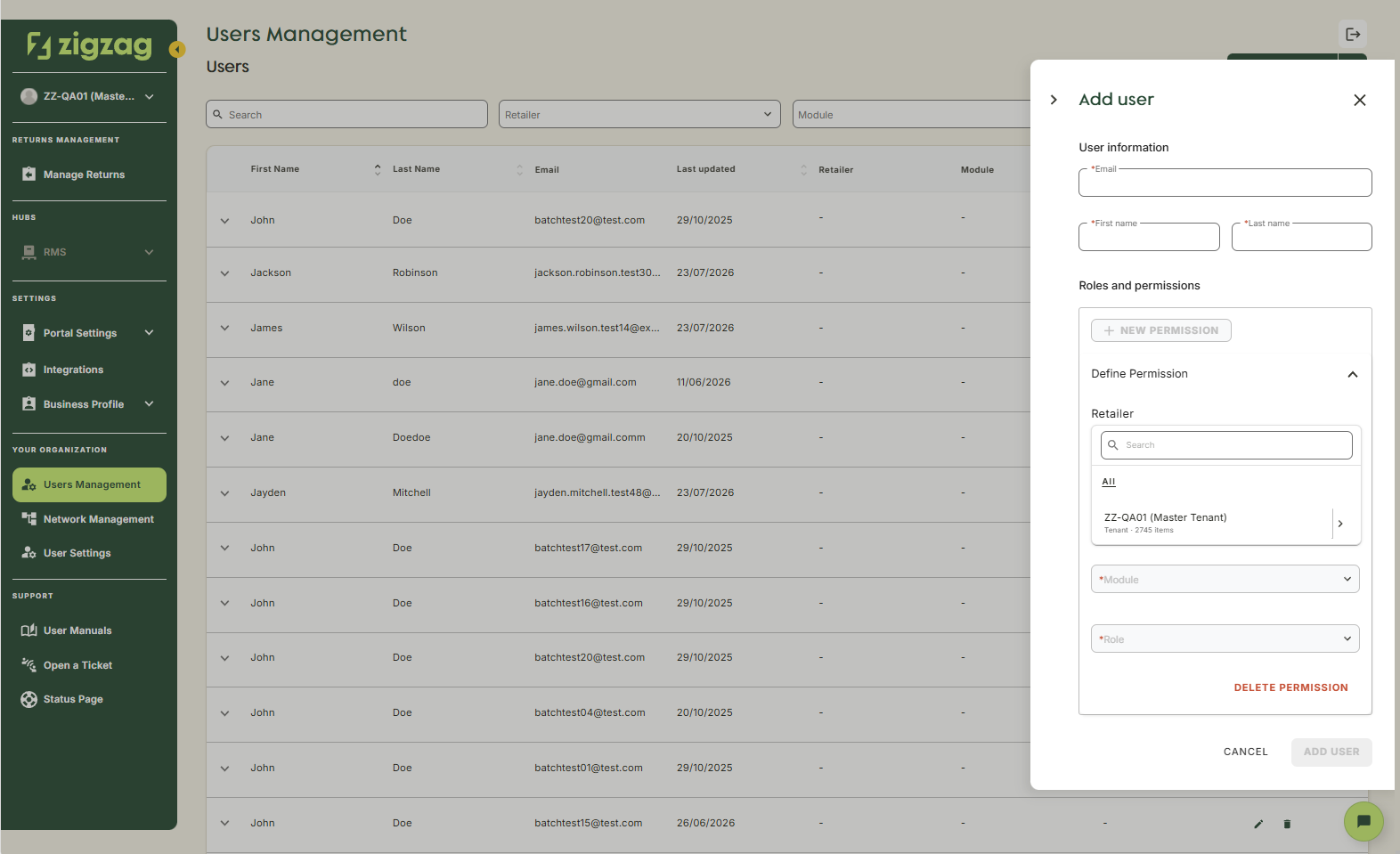
Task: Collapse the Define Permission section
Action: (x=1353, y=374)
